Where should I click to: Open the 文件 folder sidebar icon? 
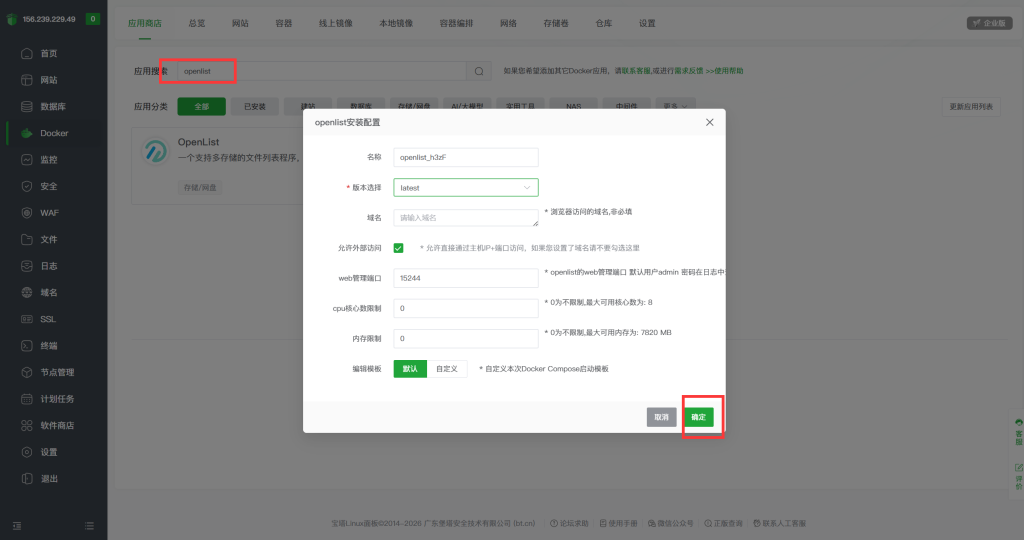point(27,240)
